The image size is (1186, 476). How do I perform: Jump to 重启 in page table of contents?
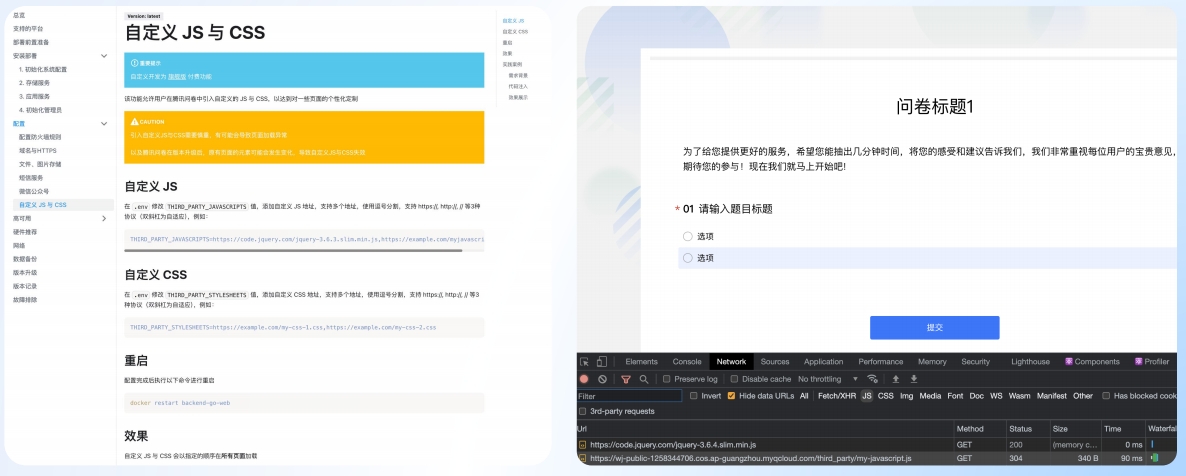point(508,43)
